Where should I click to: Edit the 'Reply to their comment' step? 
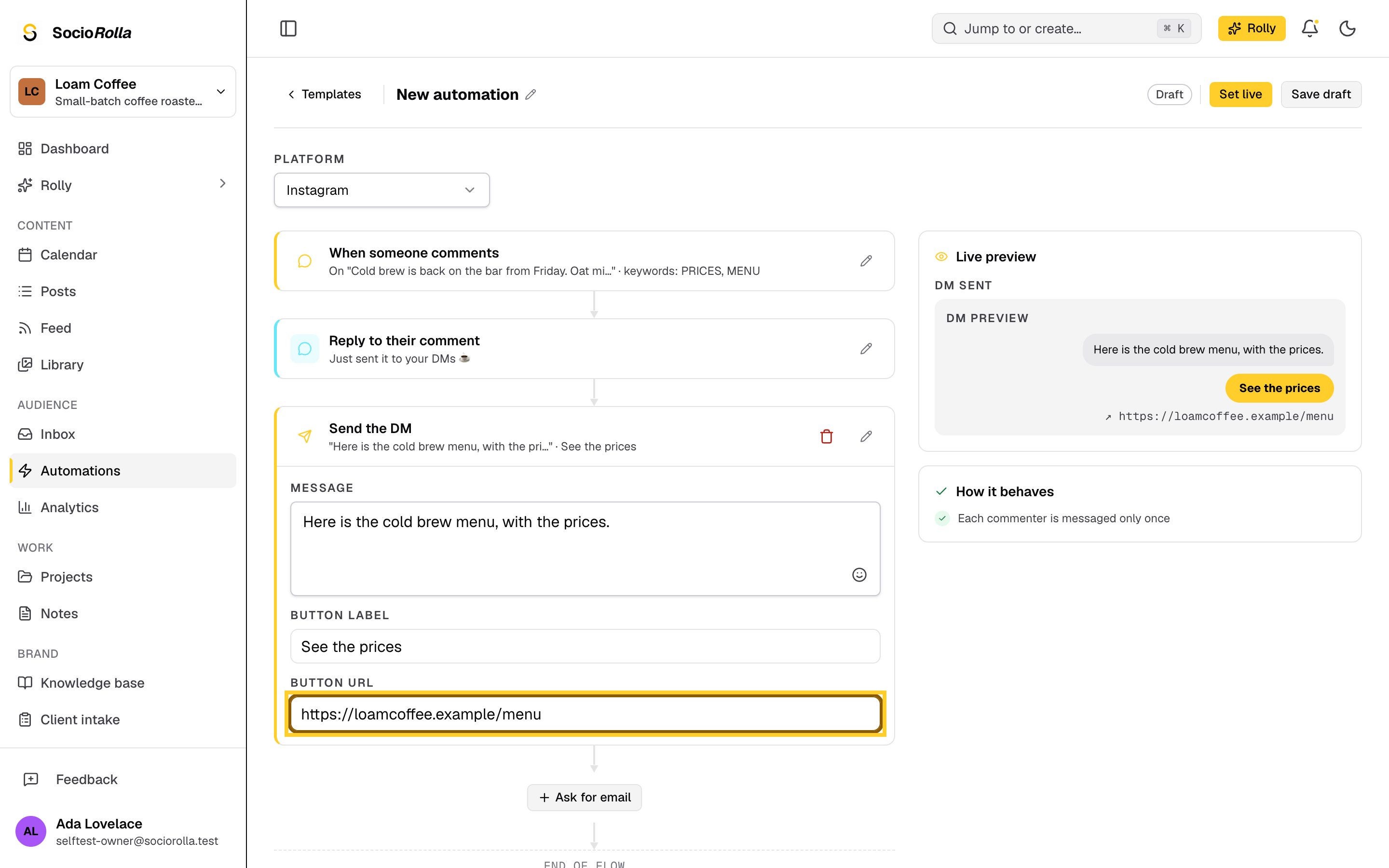tap(866, 349)
